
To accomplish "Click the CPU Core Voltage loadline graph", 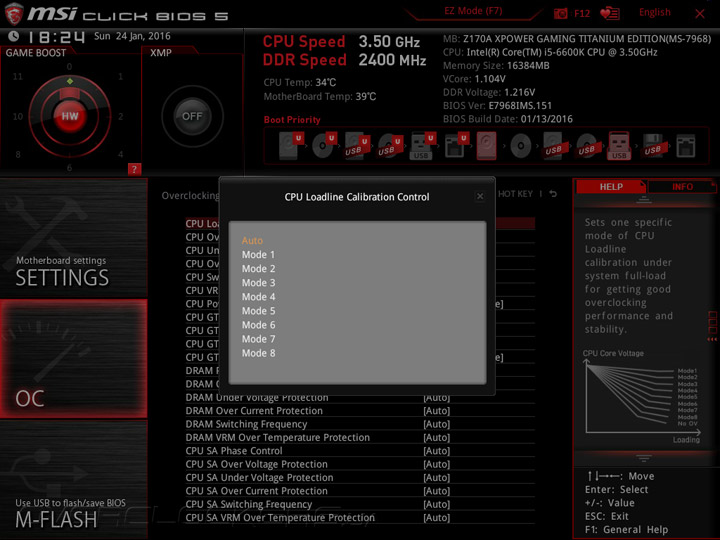I will click(x=642, y=397).
